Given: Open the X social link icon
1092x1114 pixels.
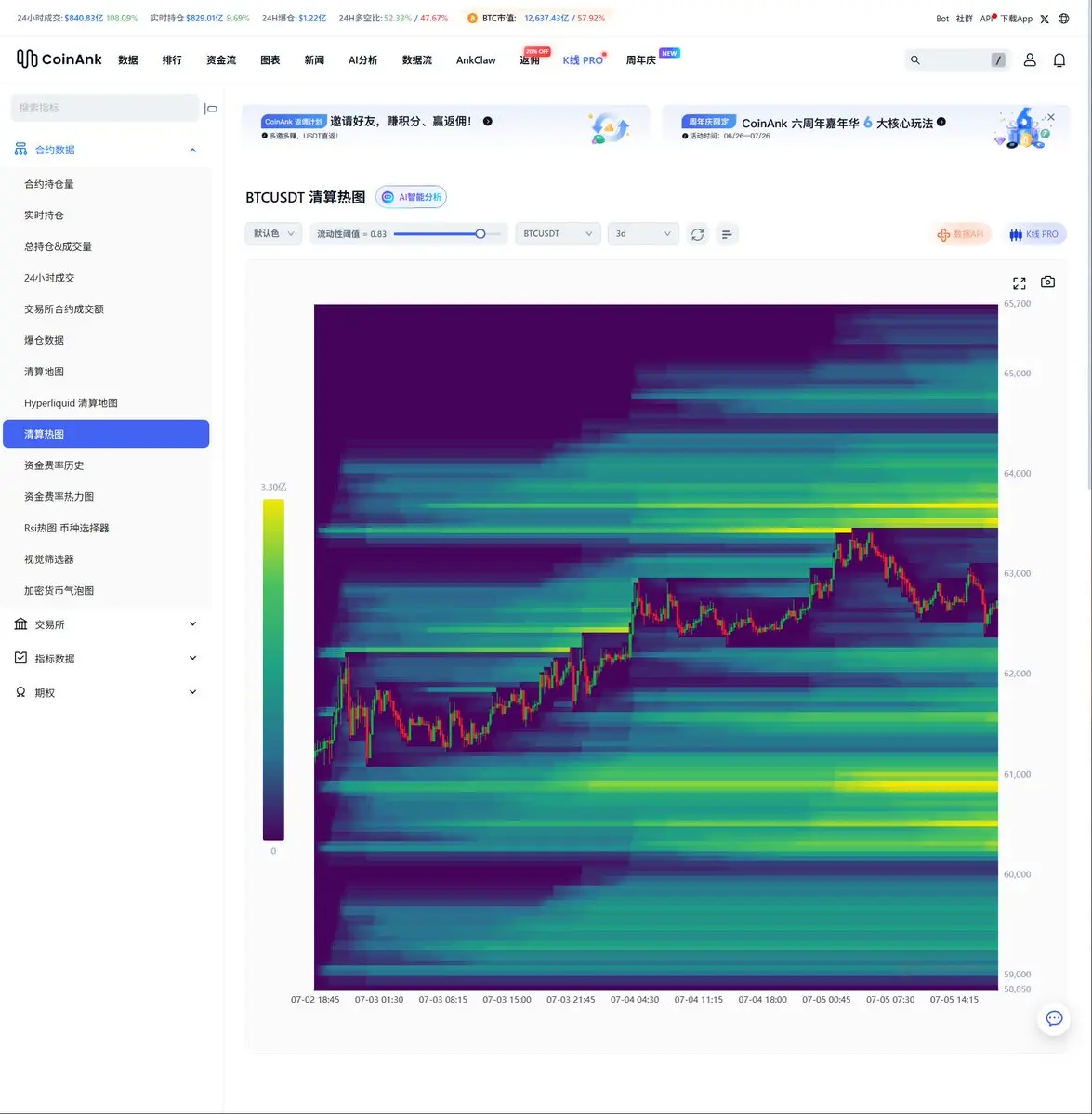Looking at the screenshot, I should tap(1045, 19).
